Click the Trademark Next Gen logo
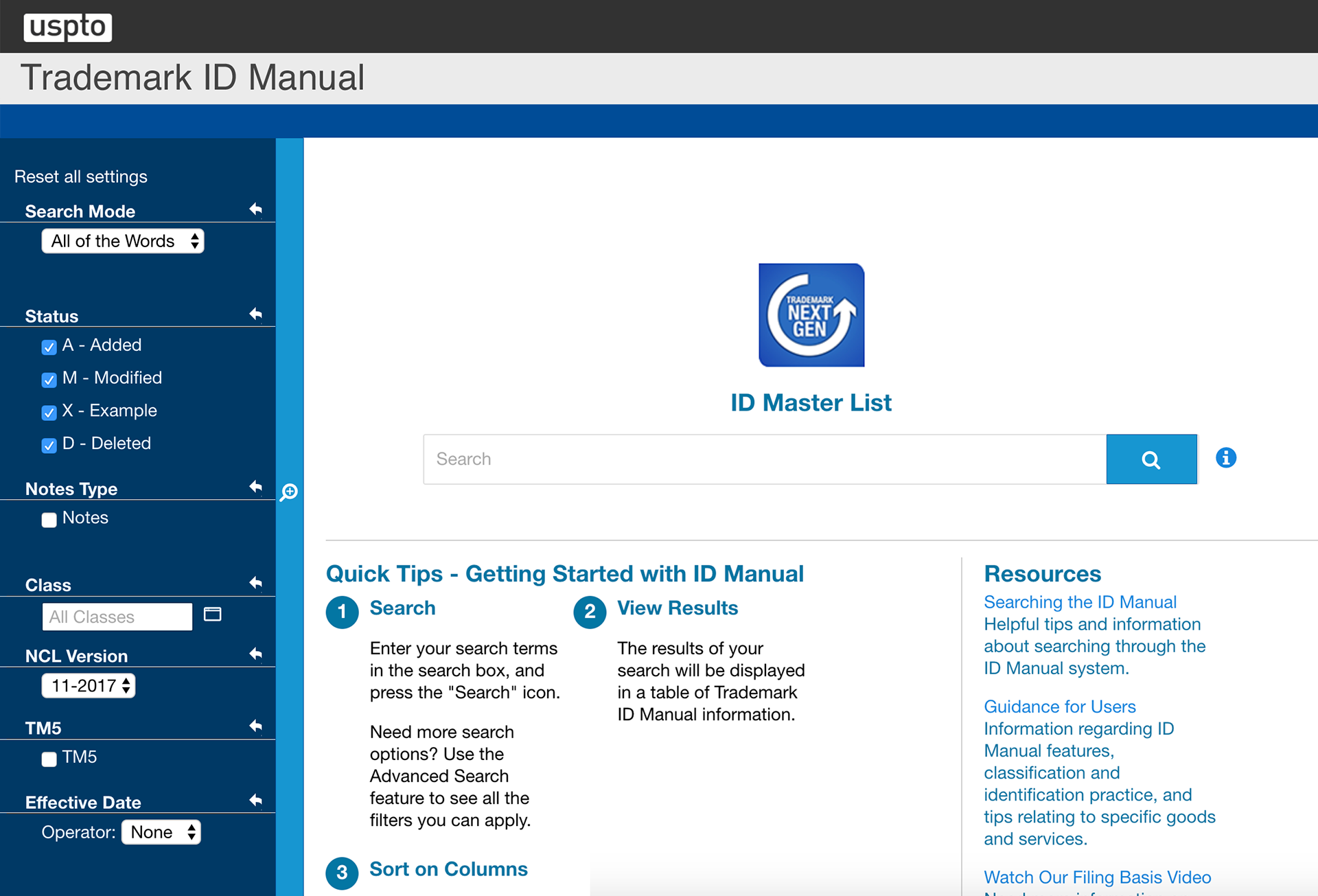 tap(811, 315)
